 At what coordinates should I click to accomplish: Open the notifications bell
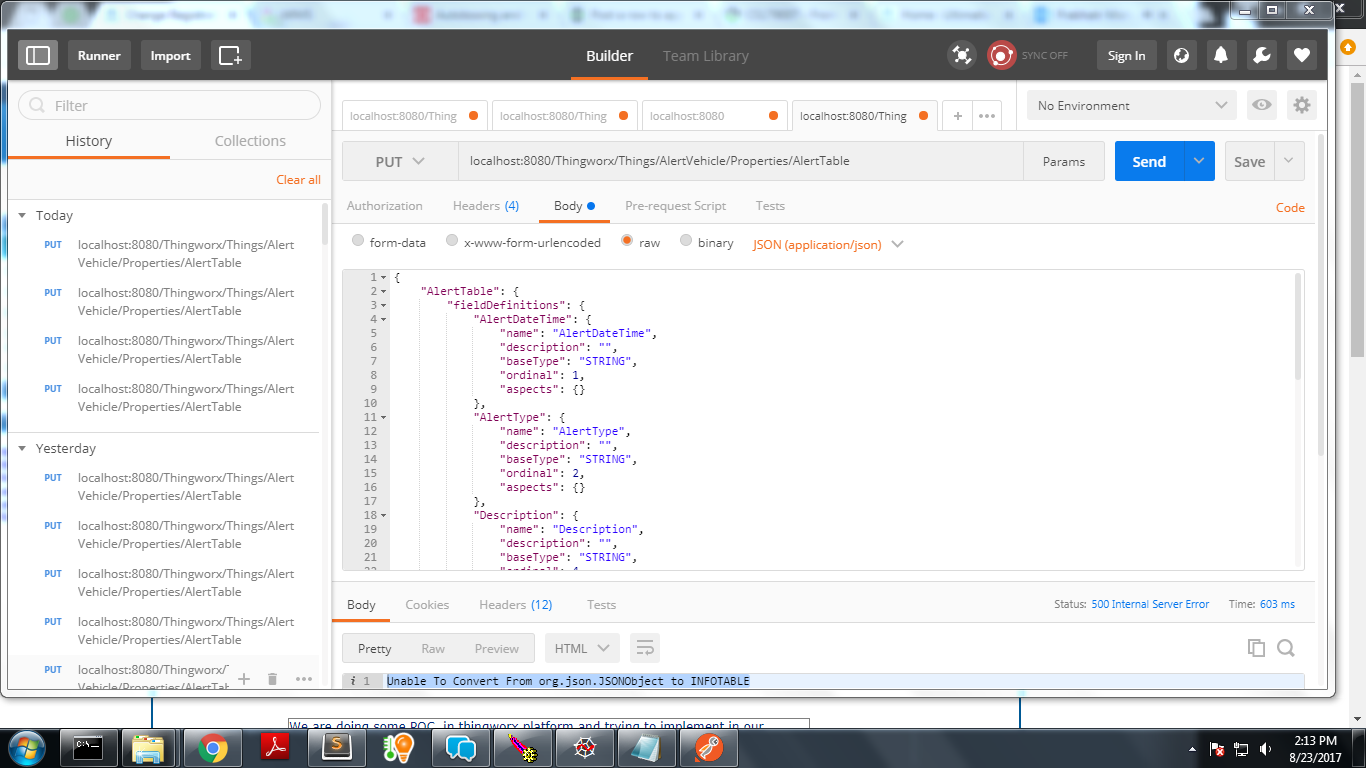point(1221,55)
